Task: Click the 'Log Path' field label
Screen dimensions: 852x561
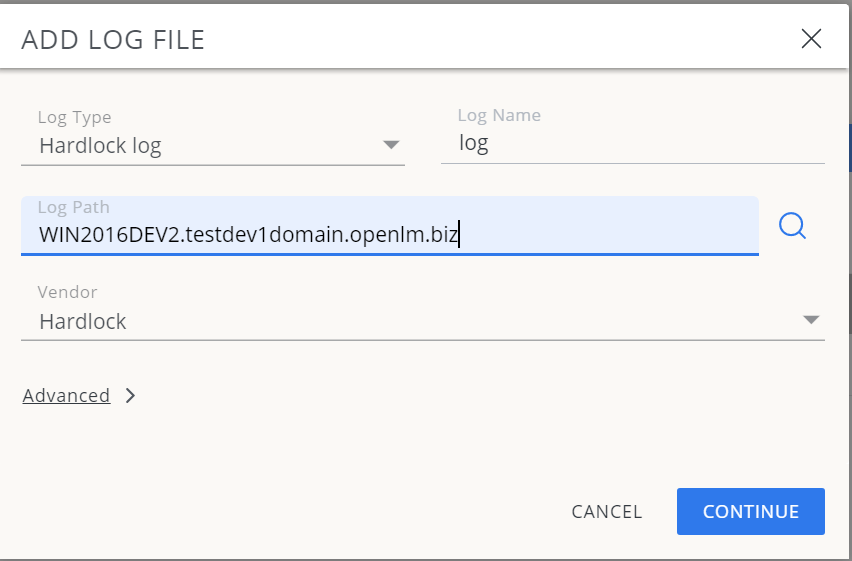Action: [x=73, y=207]
